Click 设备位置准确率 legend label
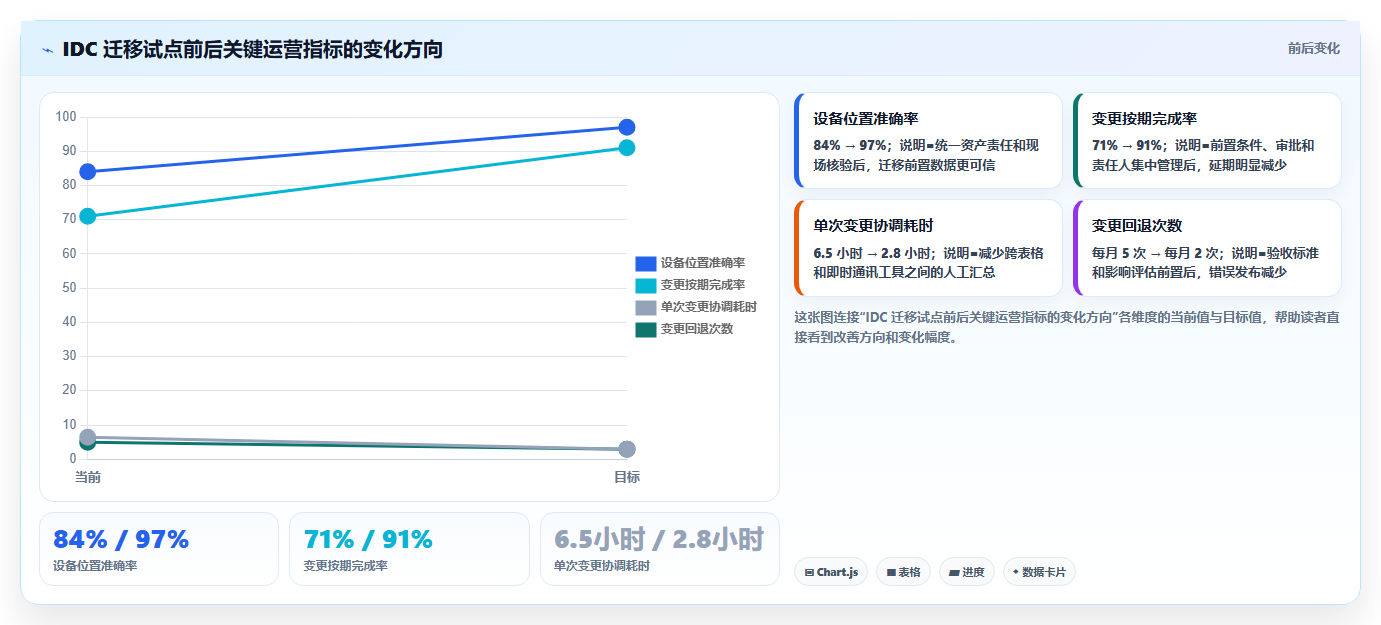The image size is (1381, 625). pos(702,263)
